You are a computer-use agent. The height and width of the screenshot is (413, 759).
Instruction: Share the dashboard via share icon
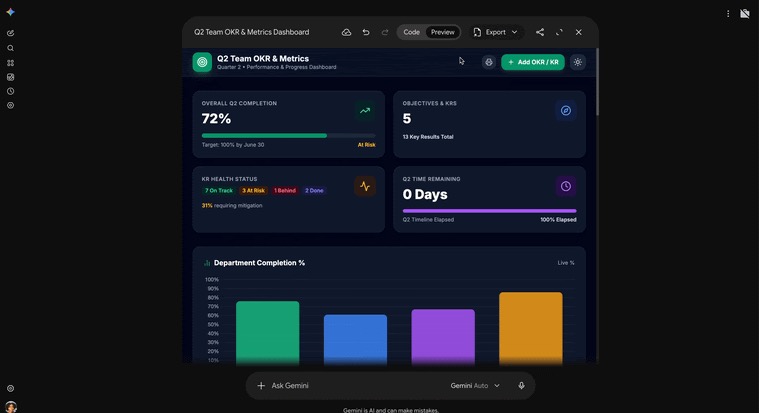tap(540, 32)
